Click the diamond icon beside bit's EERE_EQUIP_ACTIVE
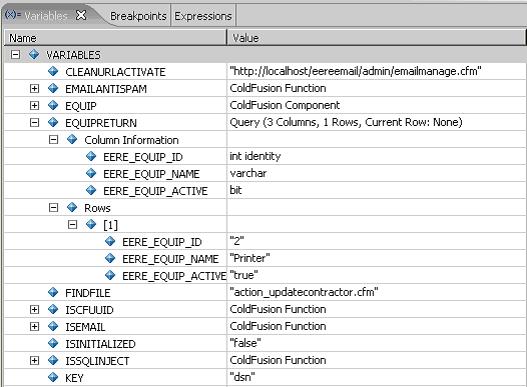Screen dimensions: 527x387 [91, 190]
